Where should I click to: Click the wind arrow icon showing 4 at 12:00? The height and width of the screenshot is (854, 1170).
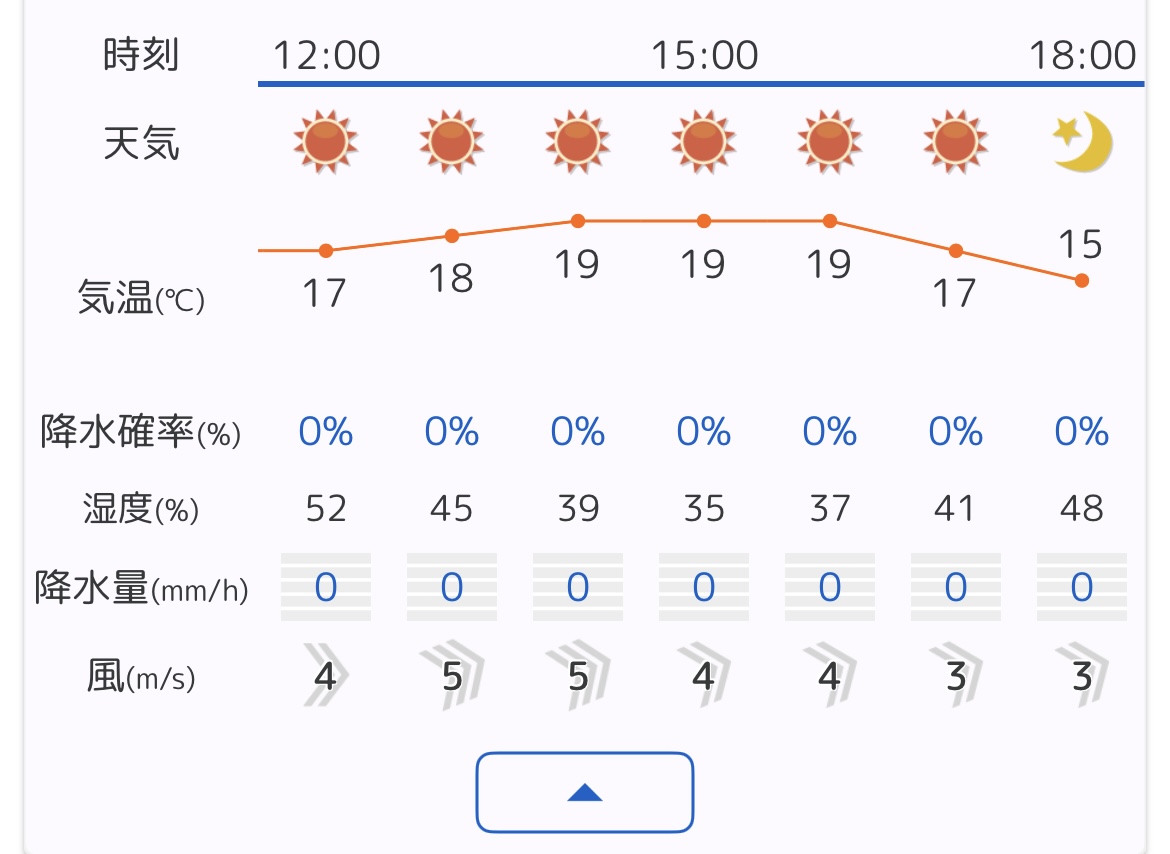[325, 676]
